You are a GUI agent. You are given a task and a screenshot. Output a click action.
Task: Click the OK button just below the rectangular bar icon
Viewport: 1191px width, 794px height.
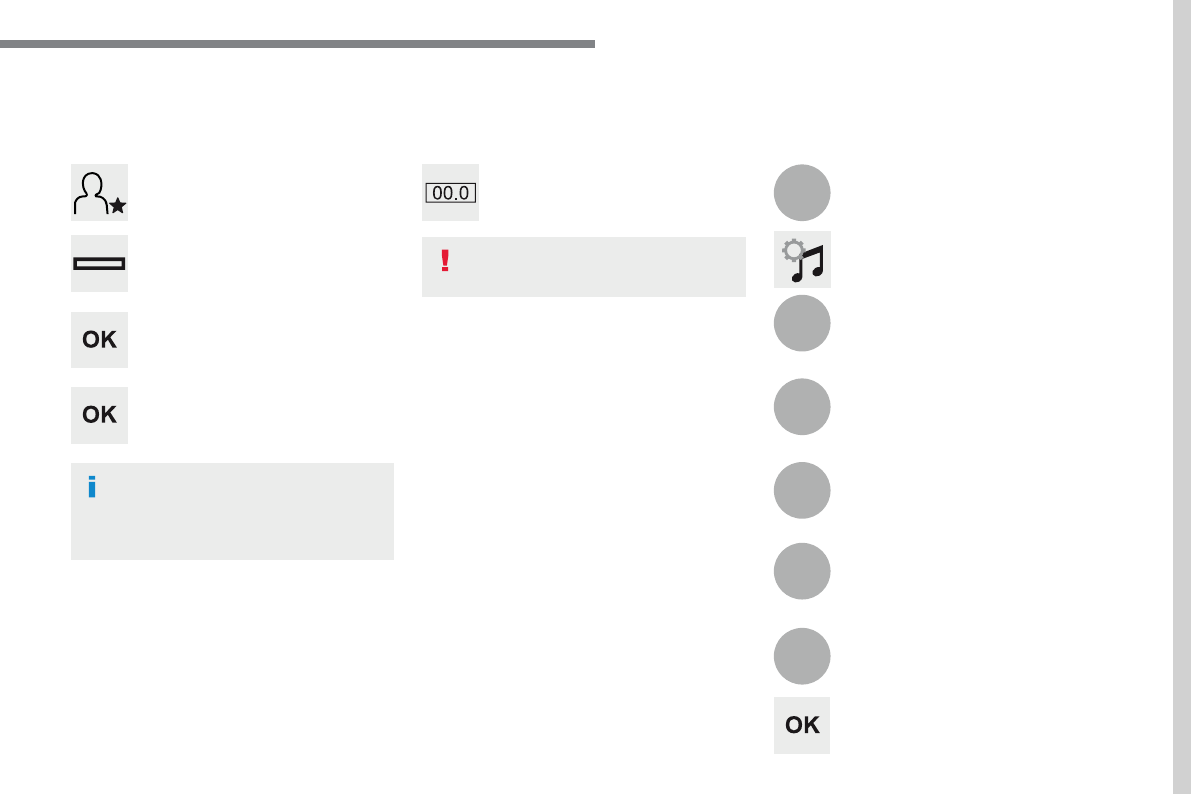coord(100,340)
